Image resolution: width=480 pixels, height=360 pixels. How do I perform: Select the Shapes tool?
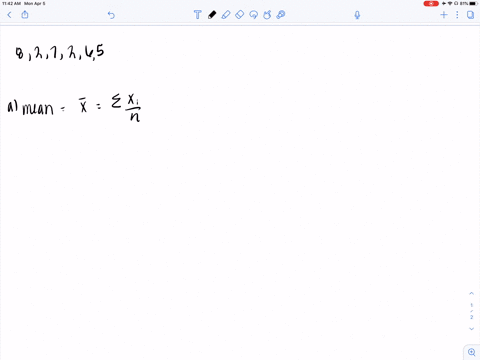pyautogui.click(x=267, y=15)
